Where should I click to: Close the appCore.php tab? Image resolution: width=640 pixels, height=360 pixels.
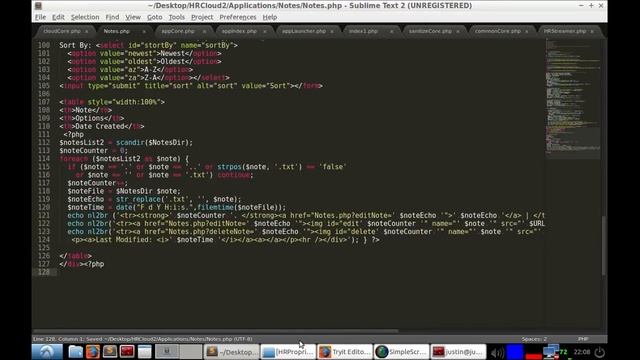204,31
